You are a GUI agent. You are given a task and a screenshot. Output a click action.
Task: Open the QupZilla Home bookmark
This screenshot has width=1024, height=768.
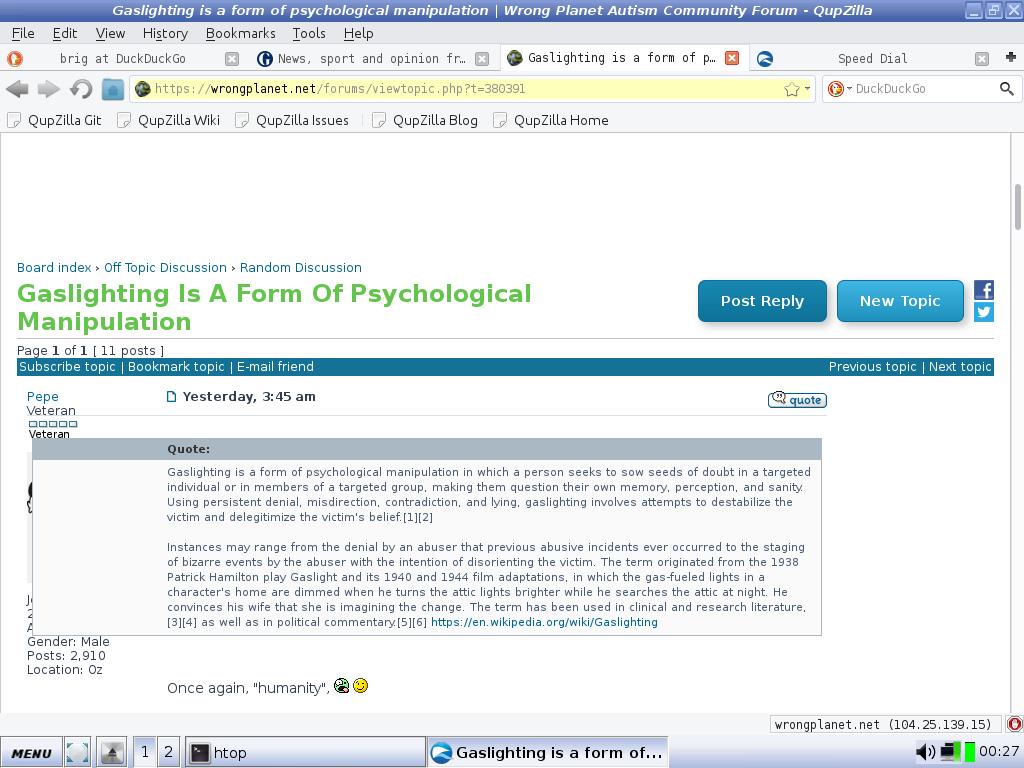coord(551,120)
